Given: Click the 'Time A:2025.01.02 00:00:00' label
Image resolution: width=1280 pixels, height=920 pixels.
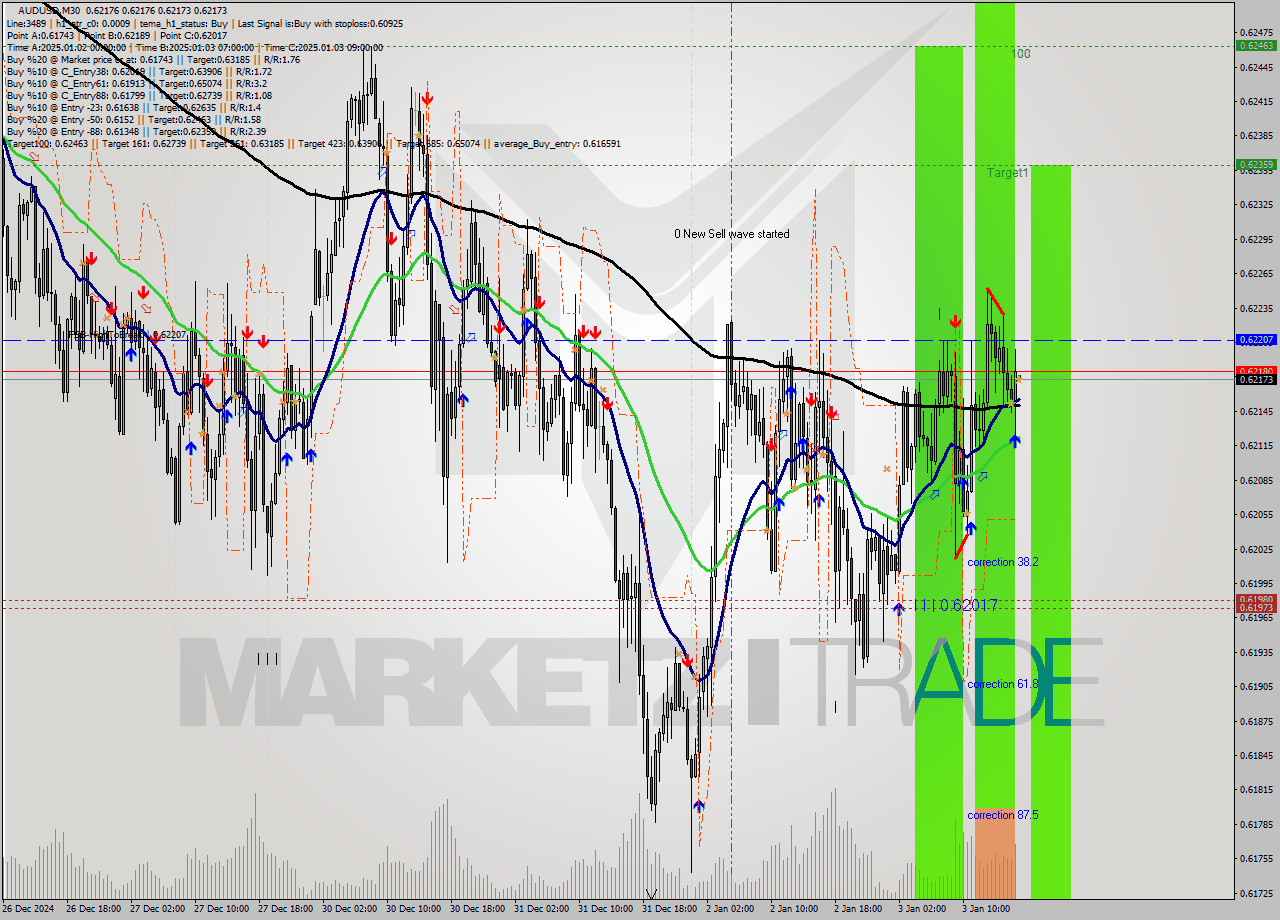Looking at the screenshot, I should [x=66, y=47].
